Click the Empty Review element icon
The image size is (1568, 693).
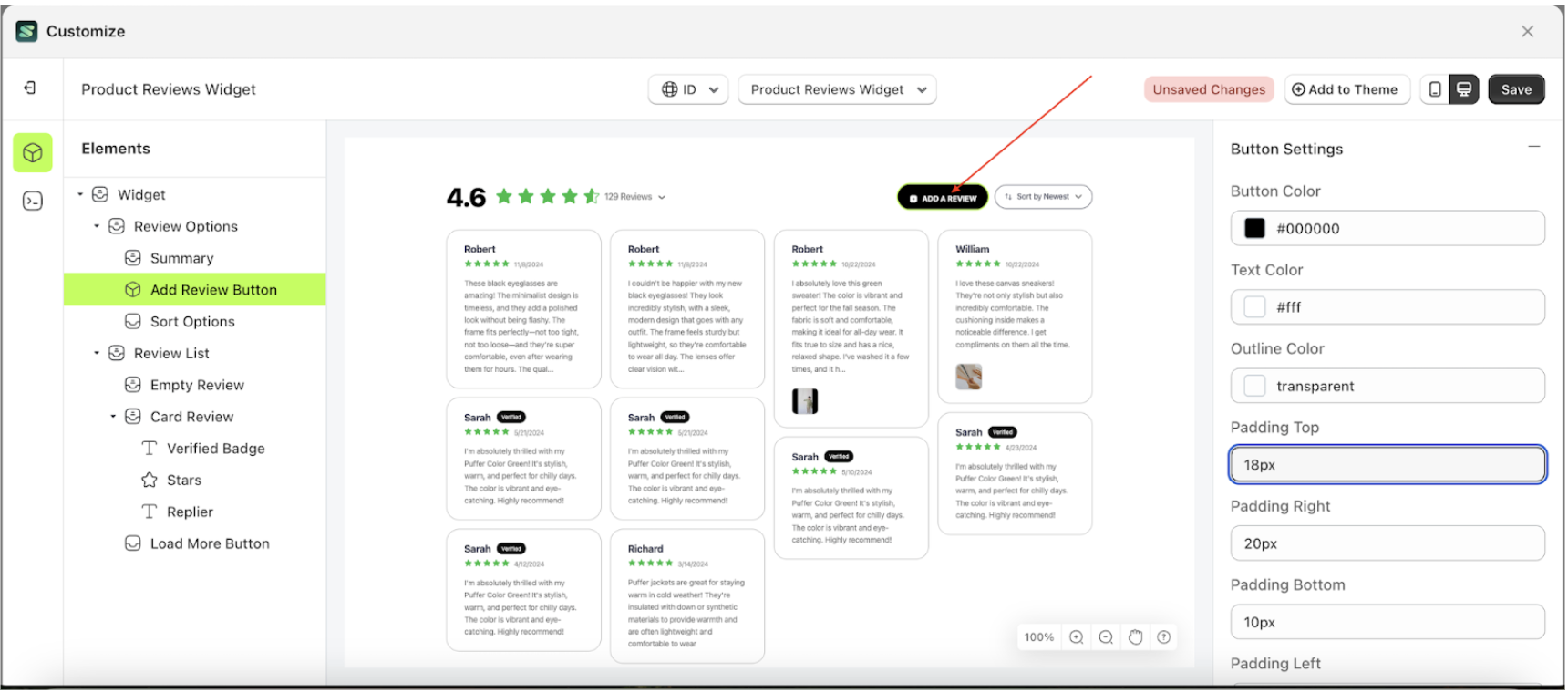point(133,385)
